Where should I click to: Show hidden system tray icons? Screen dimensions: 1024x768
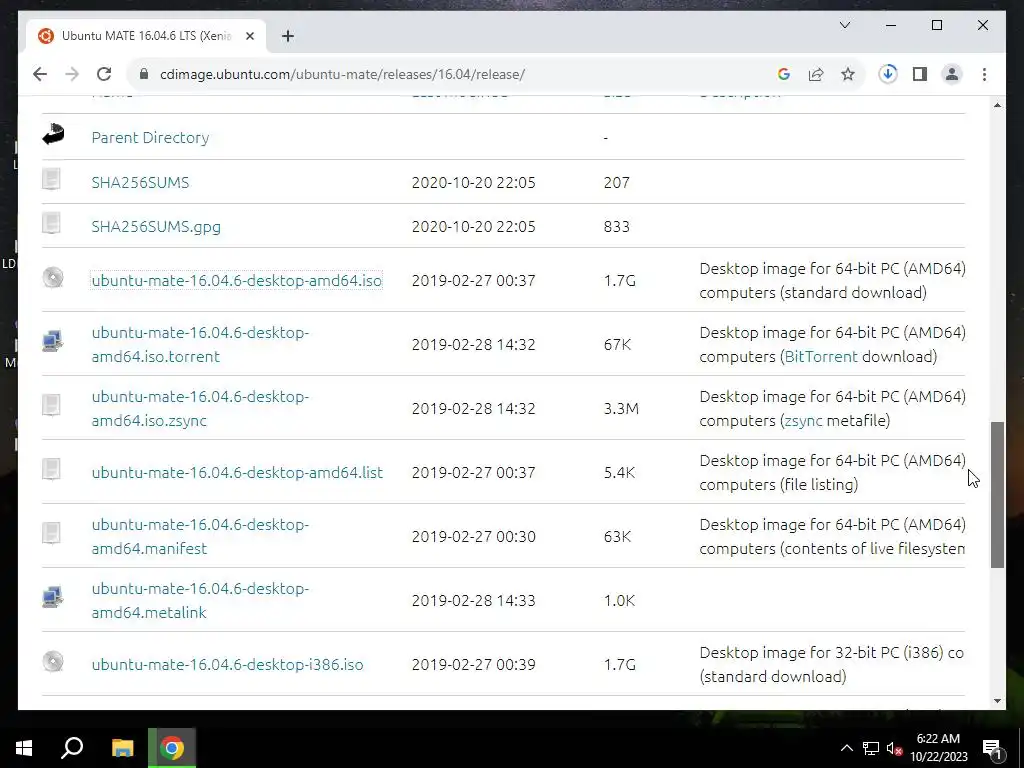point(846,748)
